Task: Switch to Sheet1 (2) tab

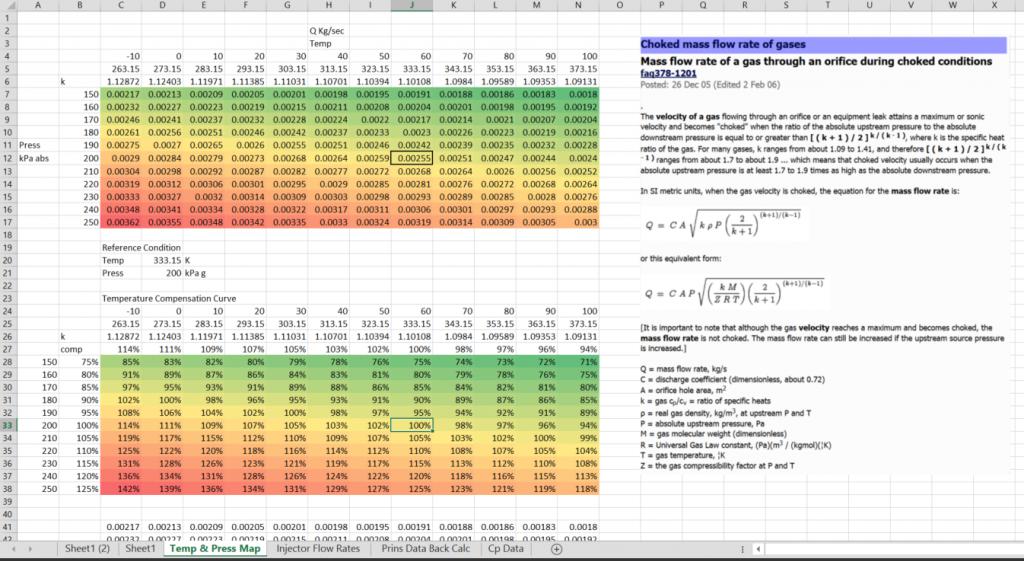Action: [x=86, y=549]
